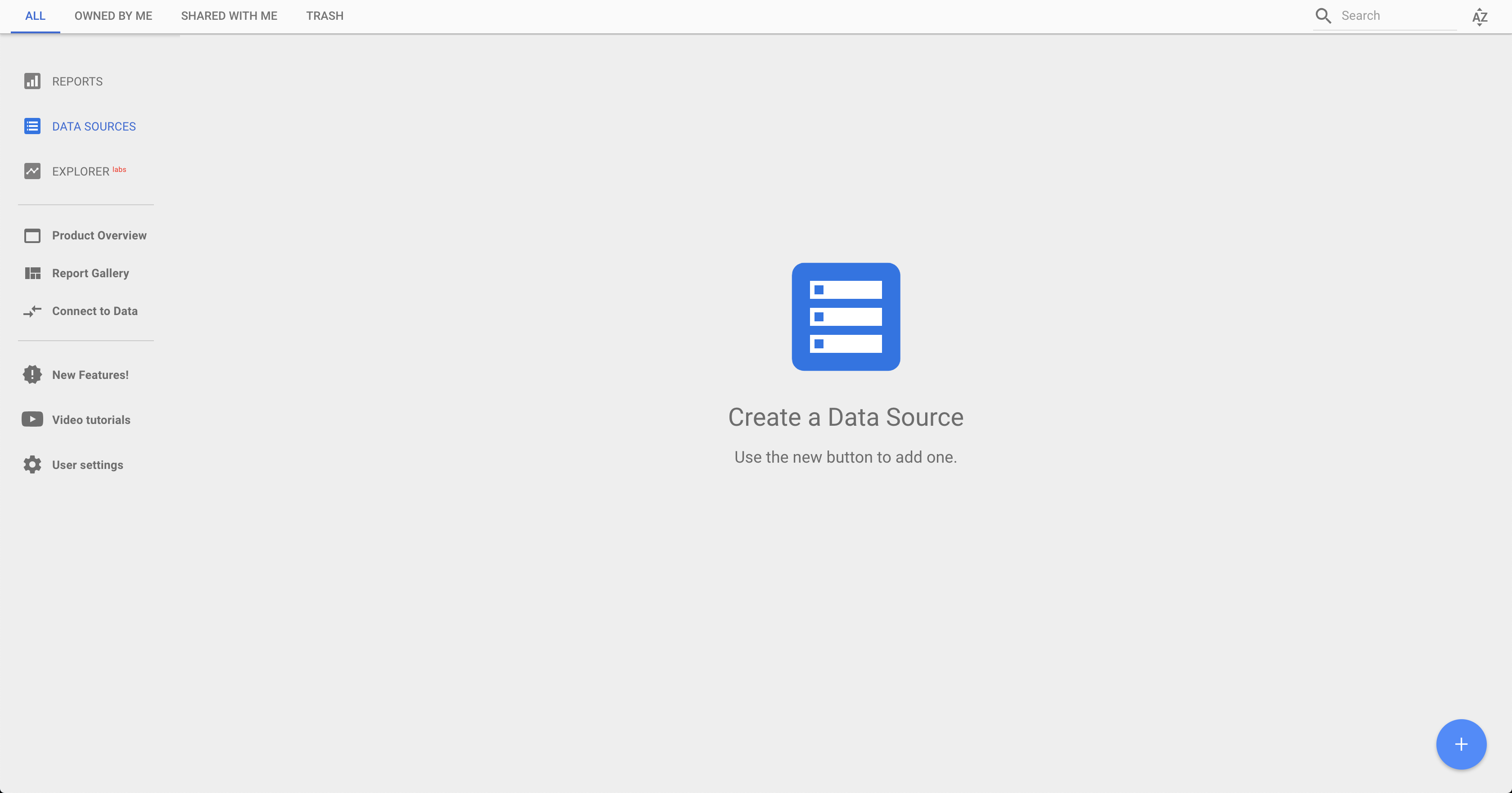Click the Report Gallery grid icon
The height and width of the screenshot is (793, 1512).
coord(32,273)
